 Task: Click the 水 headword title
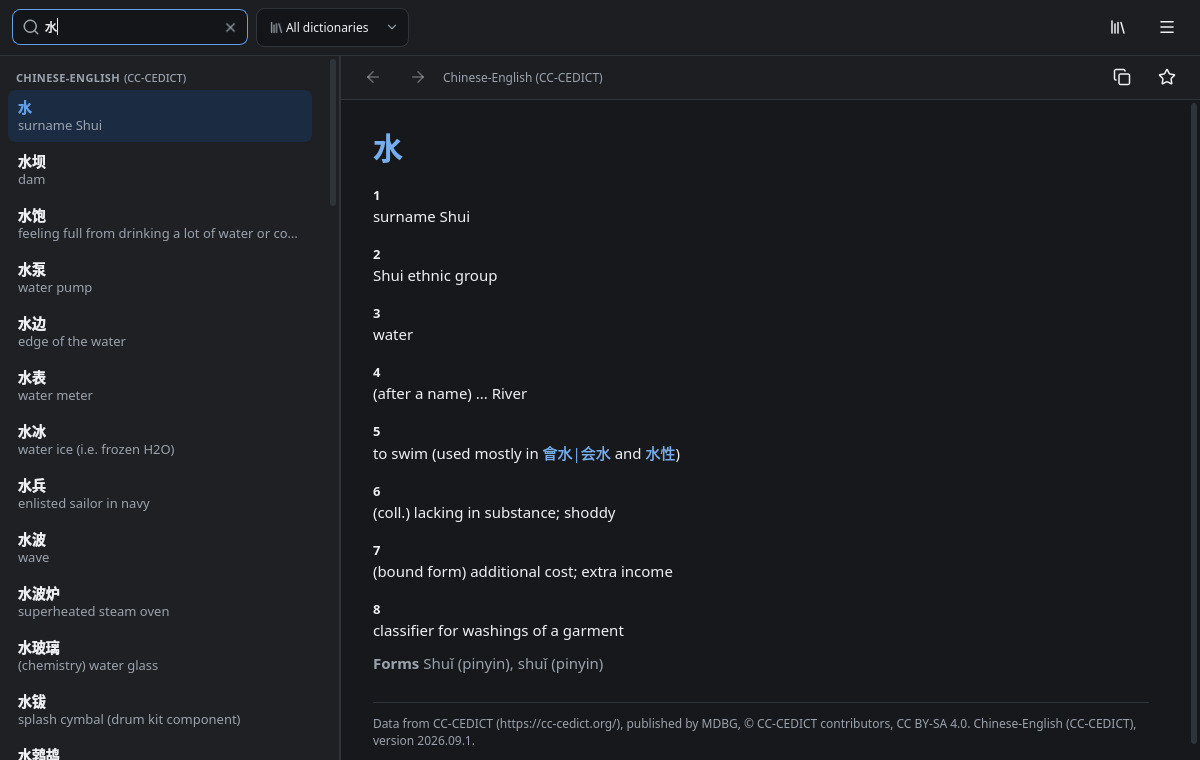pos(388,149)
